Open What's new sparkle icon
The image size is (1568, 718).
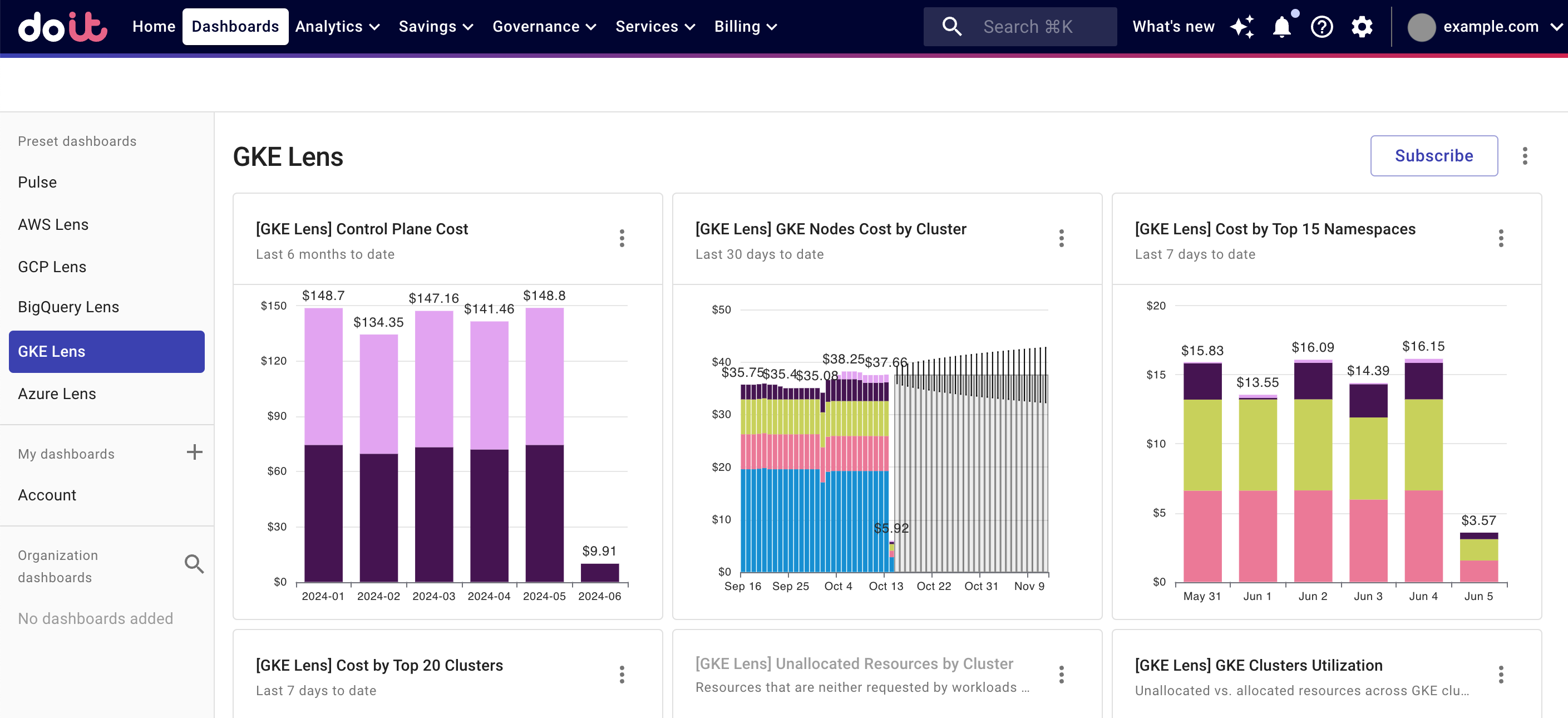coord(1242,27)
